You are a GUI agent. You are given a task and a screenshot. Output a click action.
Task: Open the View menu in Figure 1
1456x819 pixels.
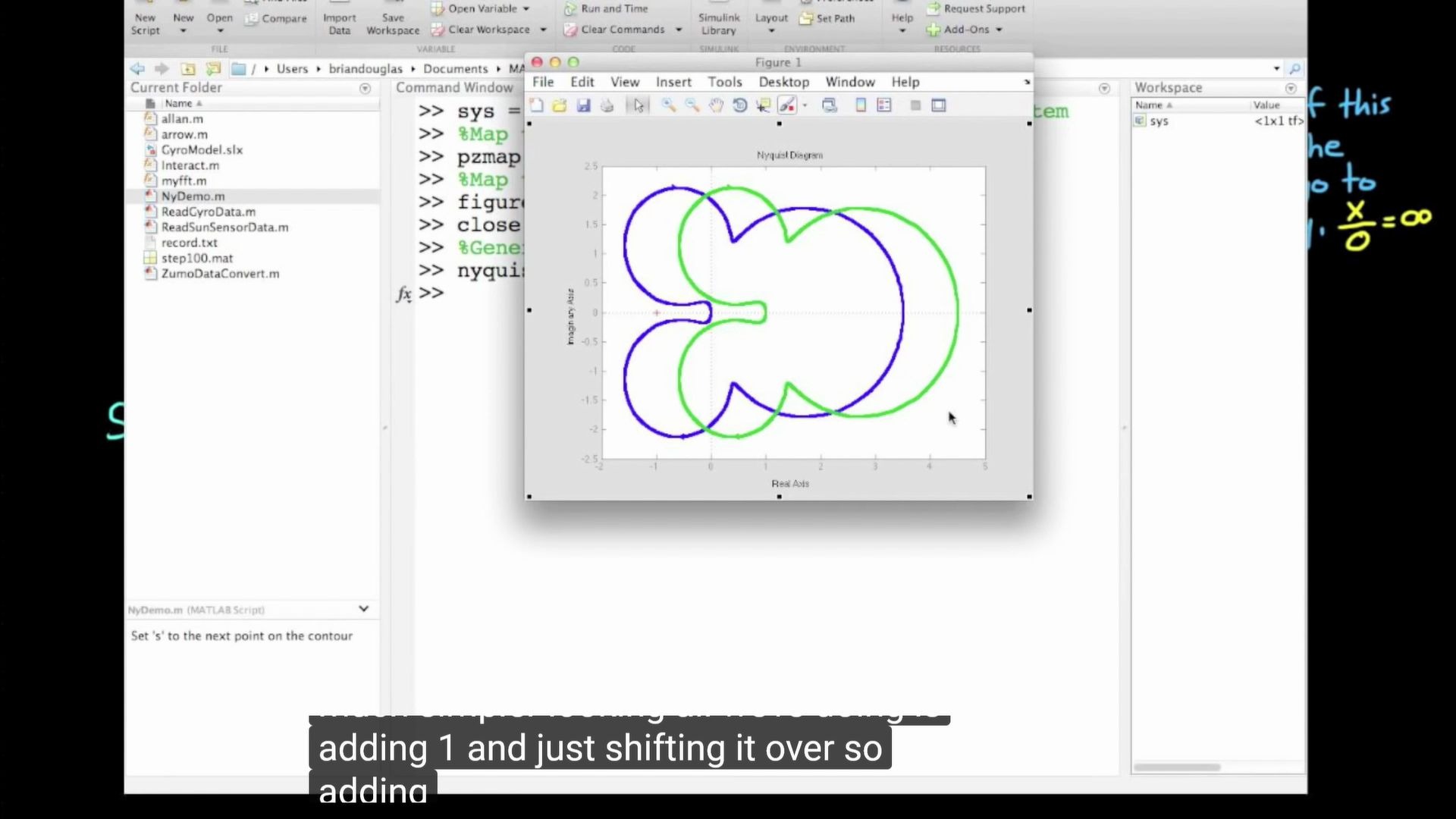tap(625, 82)
